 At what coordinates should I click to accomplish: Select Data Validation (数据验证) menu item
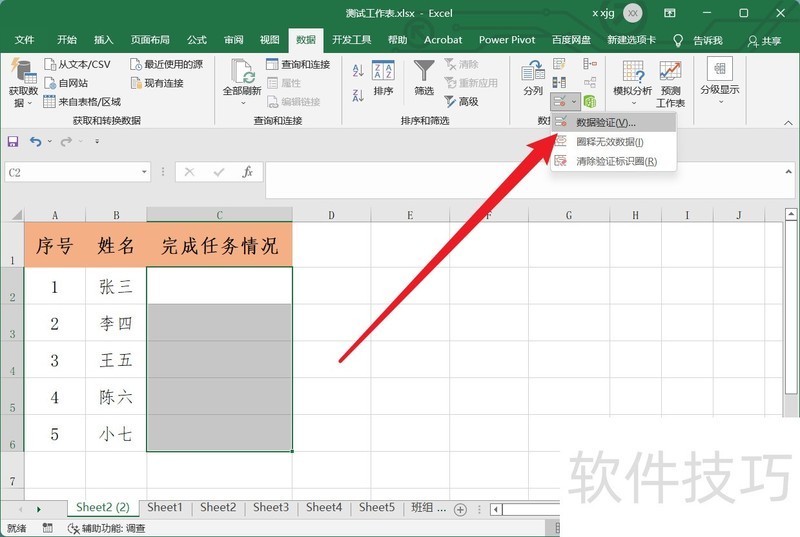(614, 122)
